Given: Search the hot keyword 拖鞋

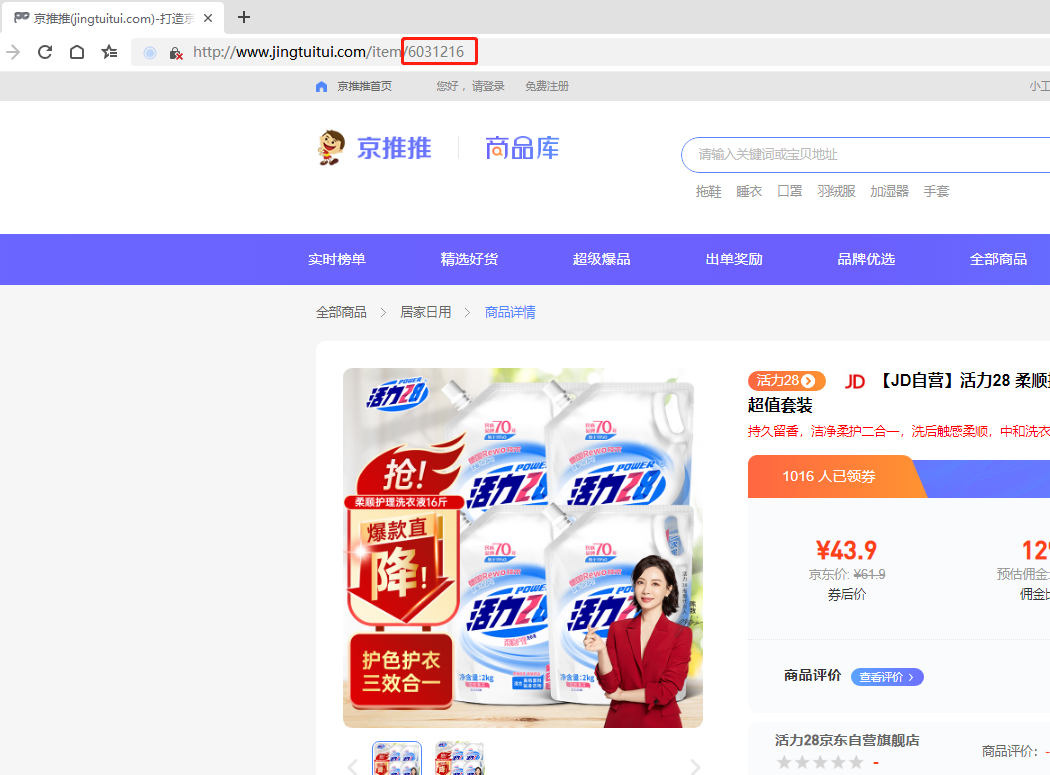Looking at the screenshot, I should [708, 192].
